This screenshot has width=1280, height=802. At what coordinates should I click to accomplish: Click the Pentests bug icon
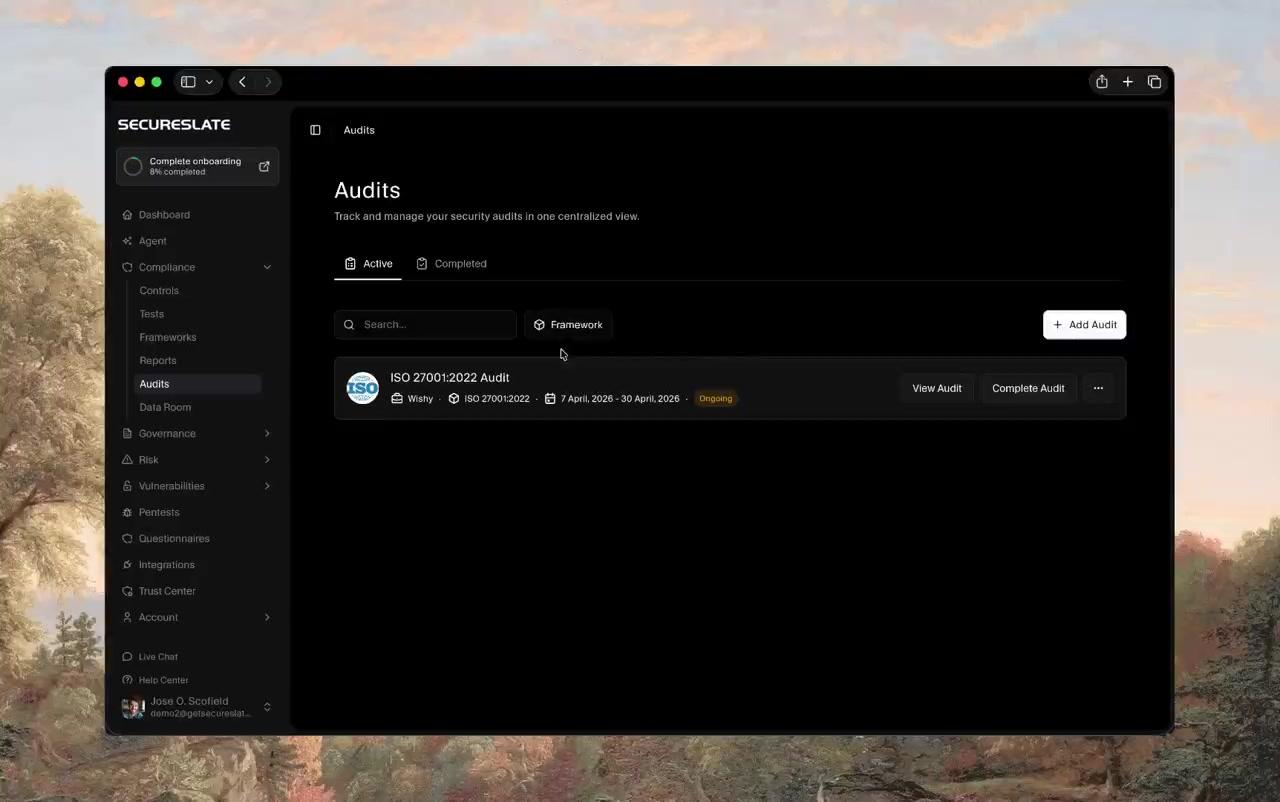tap(127, 512)
